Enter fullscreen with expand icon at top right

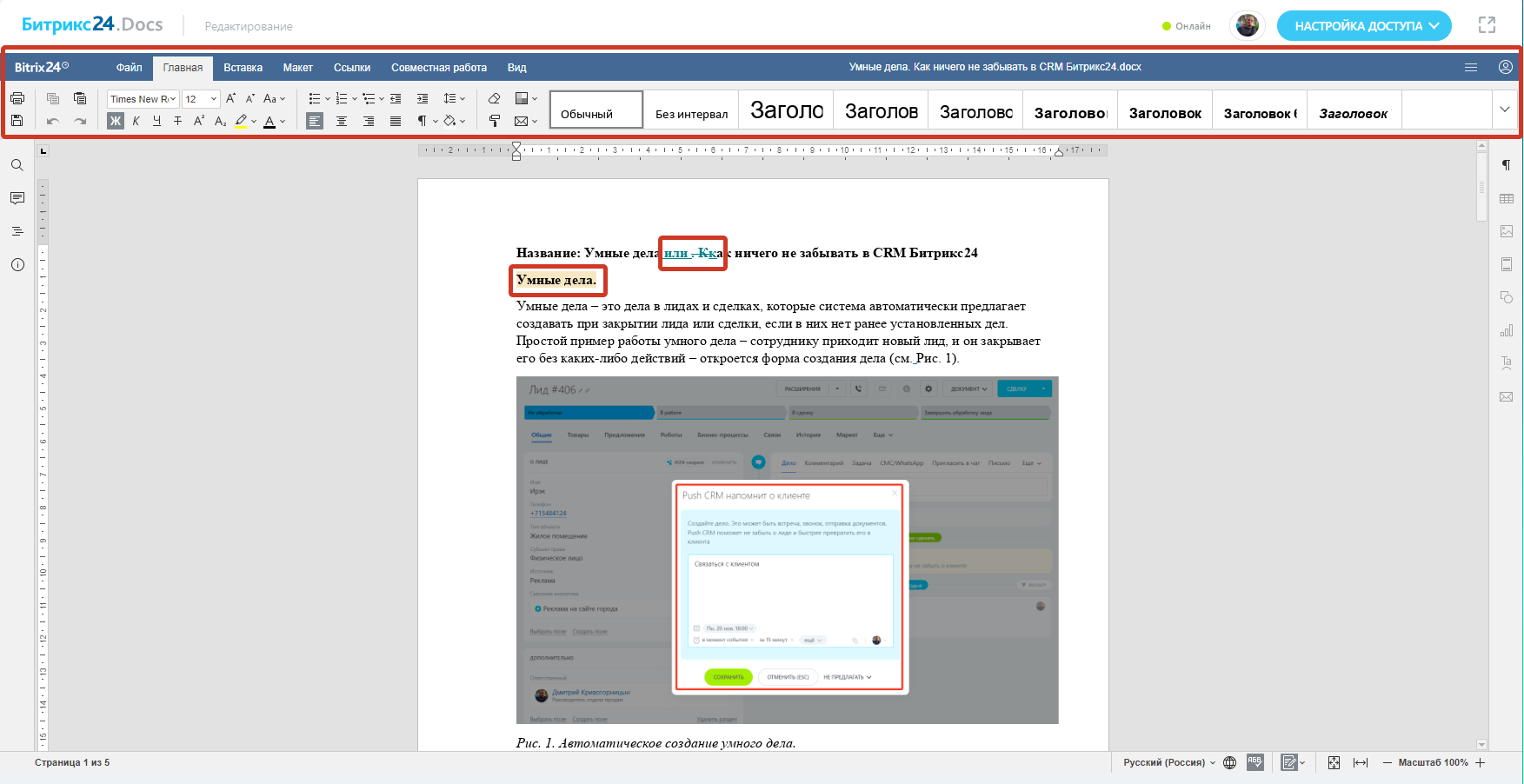click(x=1487, y=25)
